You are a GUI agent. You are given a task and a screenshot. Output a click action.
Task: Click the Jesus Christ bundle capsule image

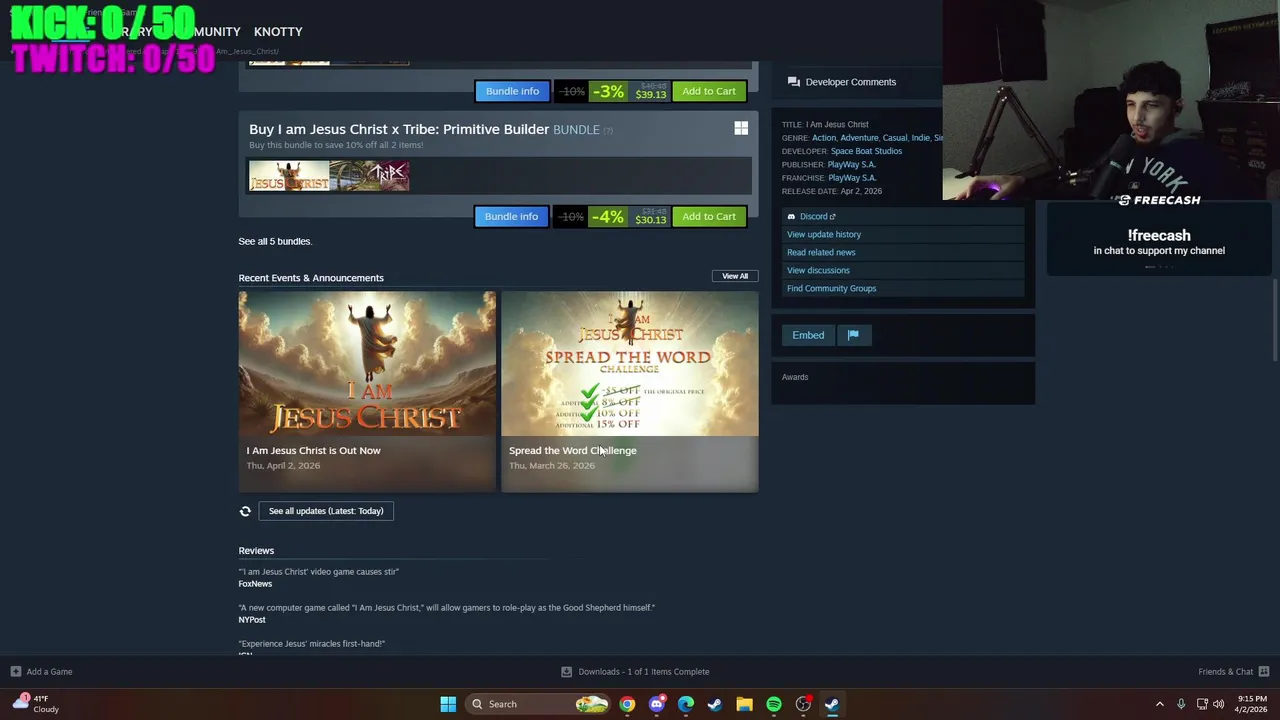[x=289, y=176]
